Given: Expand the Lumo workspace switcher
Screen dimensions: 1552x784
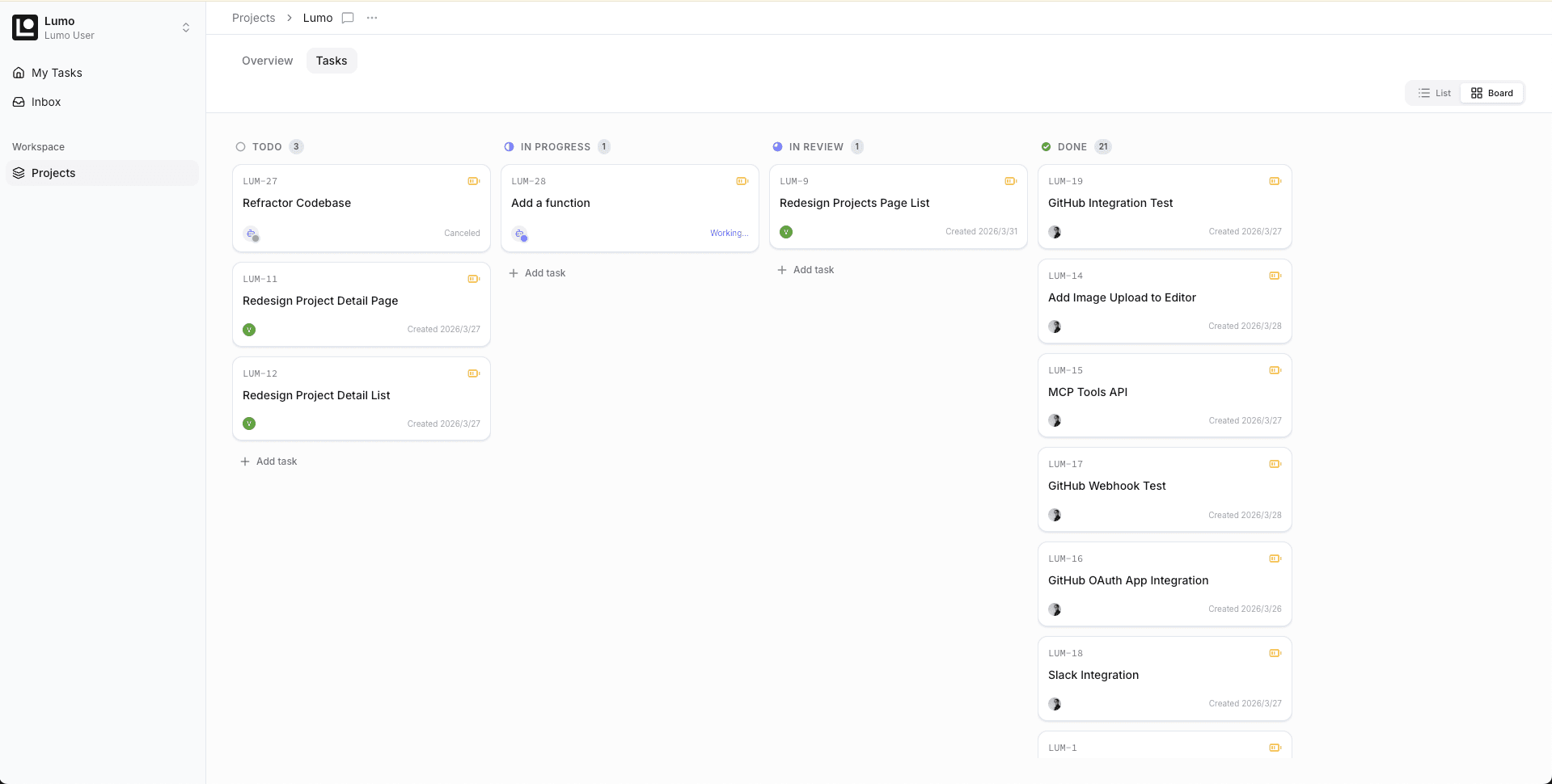Looking at the screenshot, I should (x=186, y=27).
